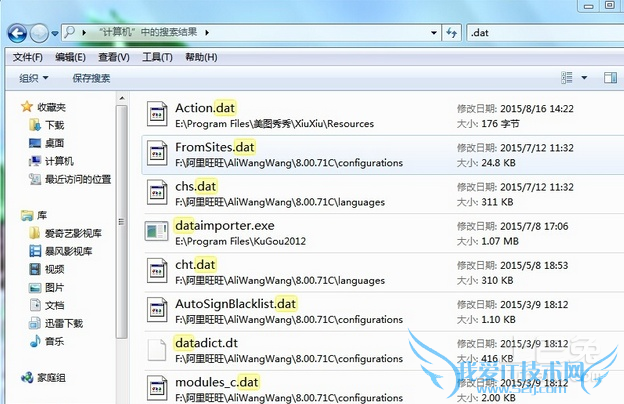624x404 pixels.
Task: Open the 帮助(H) menu
Action: 201,57
